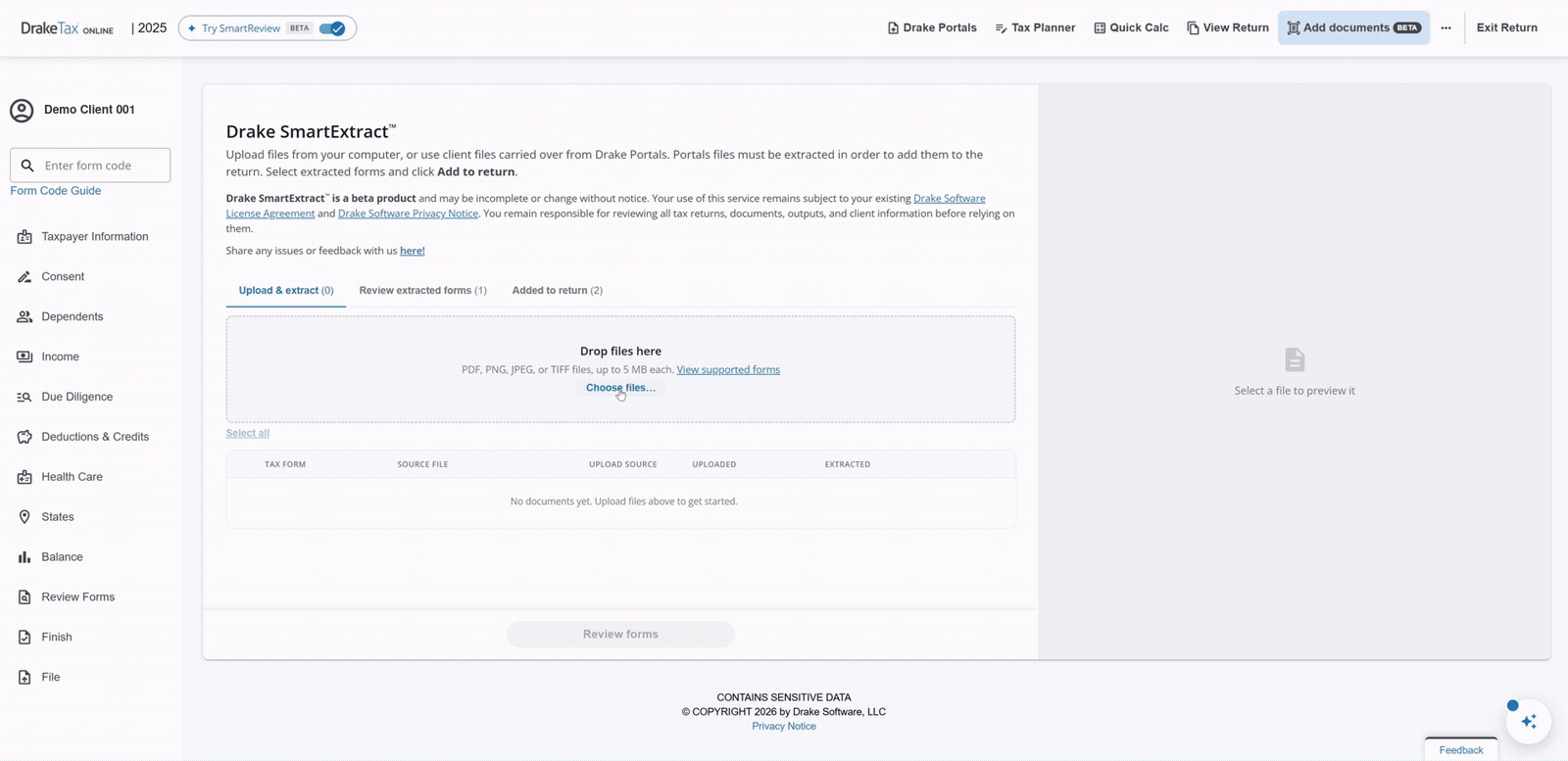Click the SOURCE FILE column header
This screenshot has width=1568, height=761.
[x=422, y=464]
